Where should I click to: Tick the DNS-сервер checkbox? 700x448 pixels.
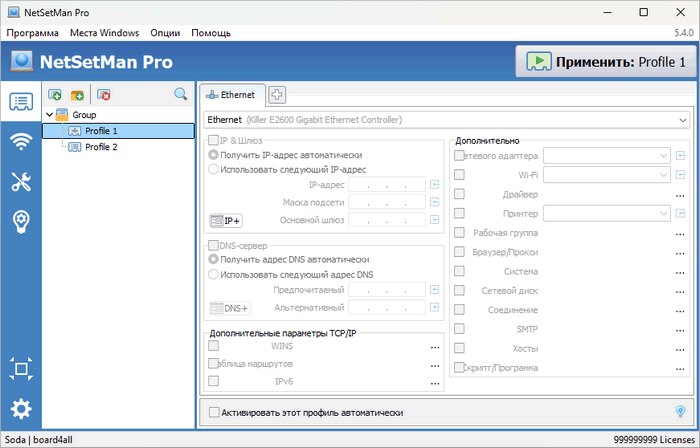(213, 245)
